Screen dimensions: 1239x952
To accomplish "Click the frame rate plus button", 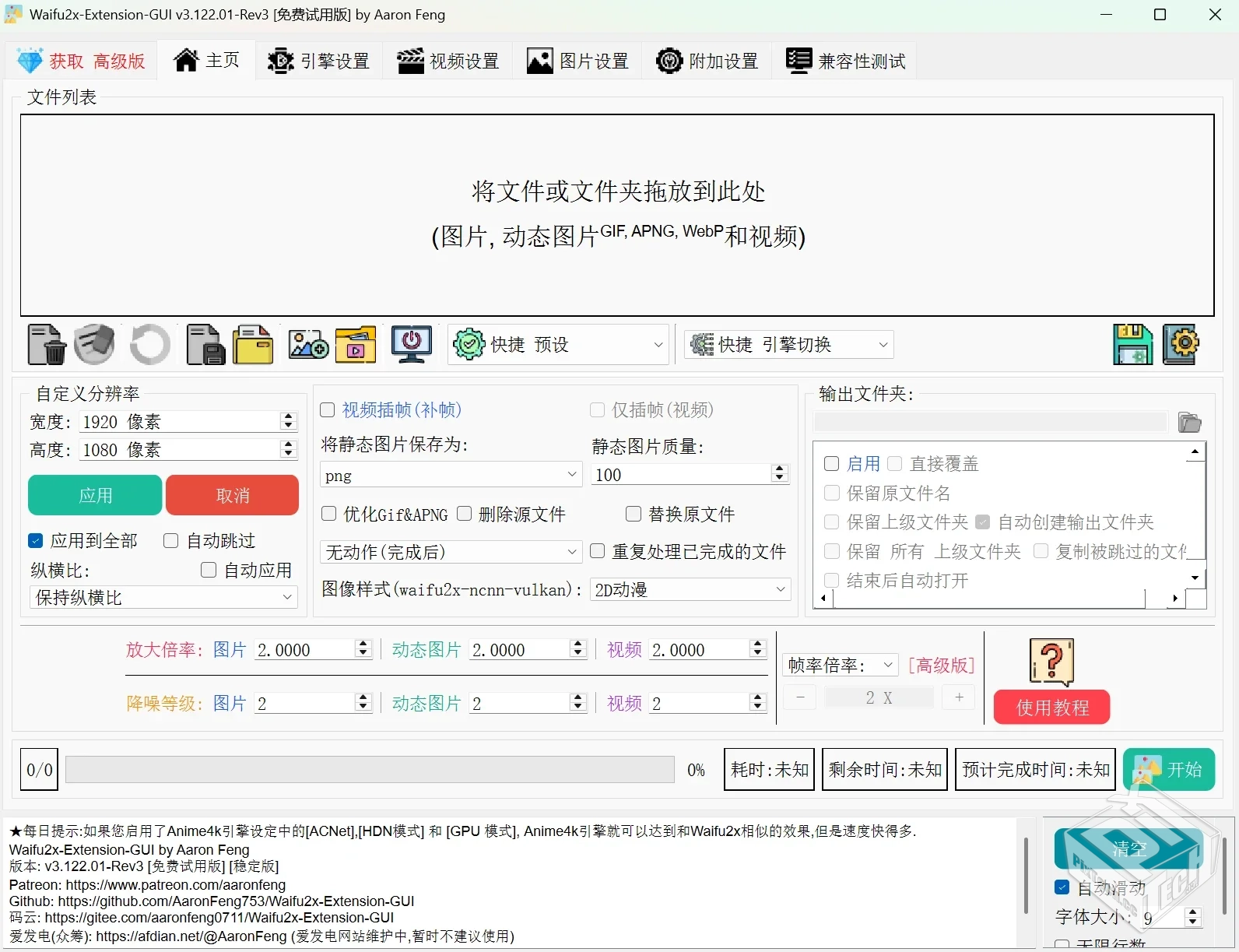I will point(959,697).
